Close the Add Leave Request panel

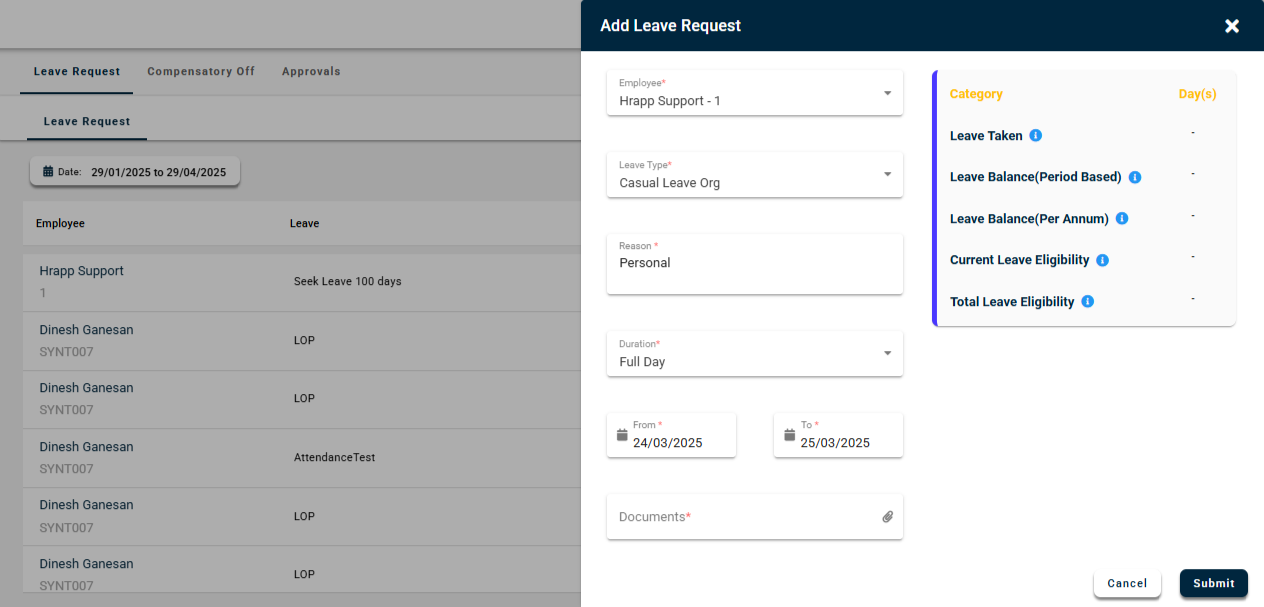(1232, 26)
